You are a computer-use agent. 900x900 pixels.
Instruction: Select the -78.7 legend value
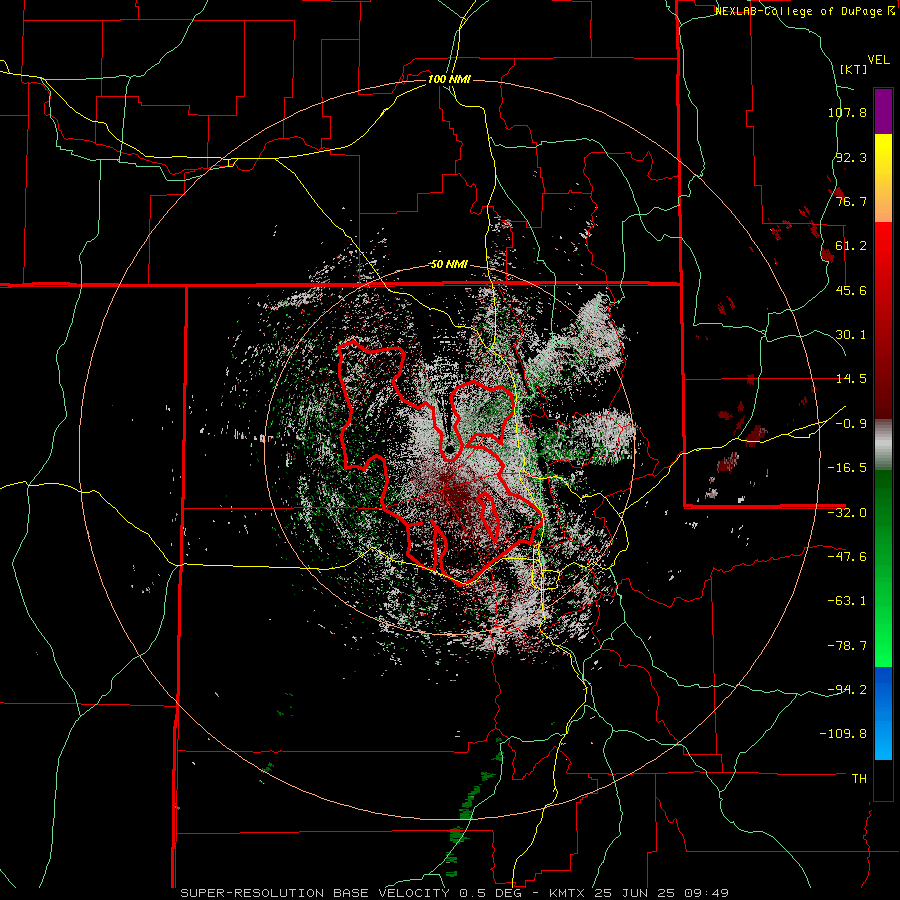(x=847, y=646)
